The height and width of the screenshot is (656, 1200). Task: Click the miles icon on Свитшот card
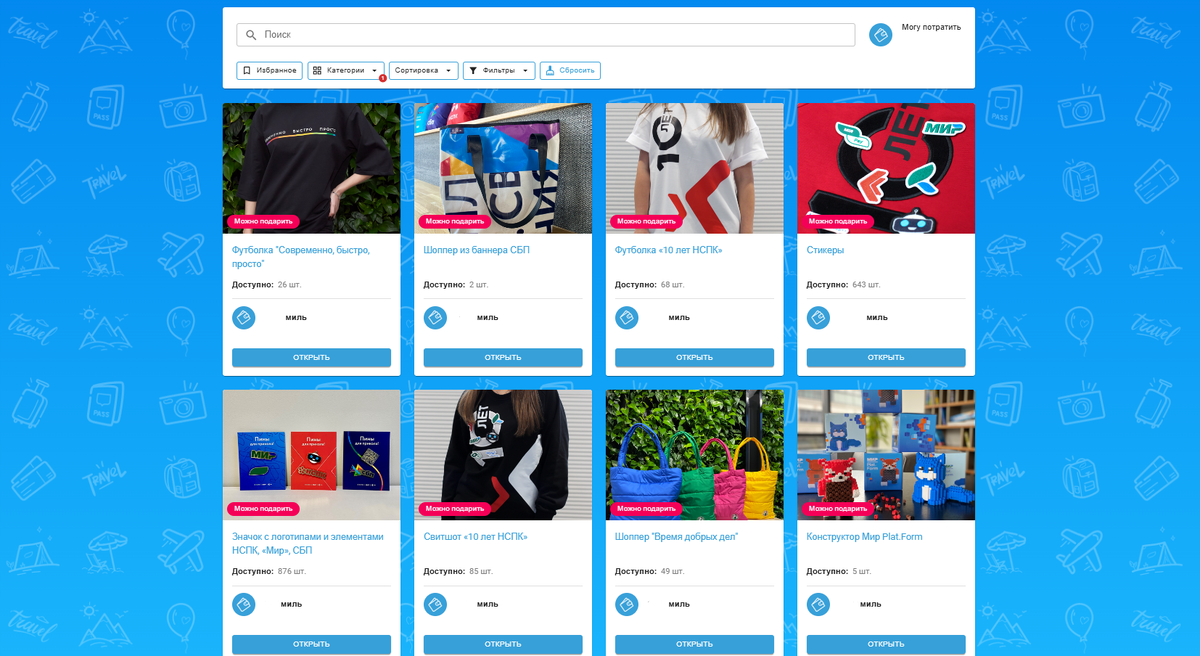(x=435, y=605)
